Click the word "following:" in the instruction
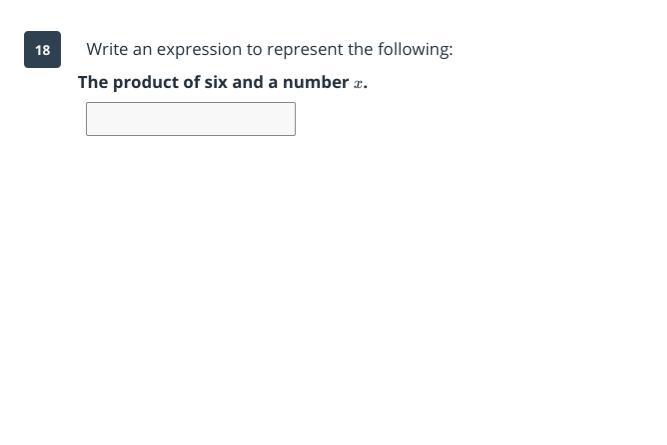Viewport: 667px width, 445px height. pos(415,49)
